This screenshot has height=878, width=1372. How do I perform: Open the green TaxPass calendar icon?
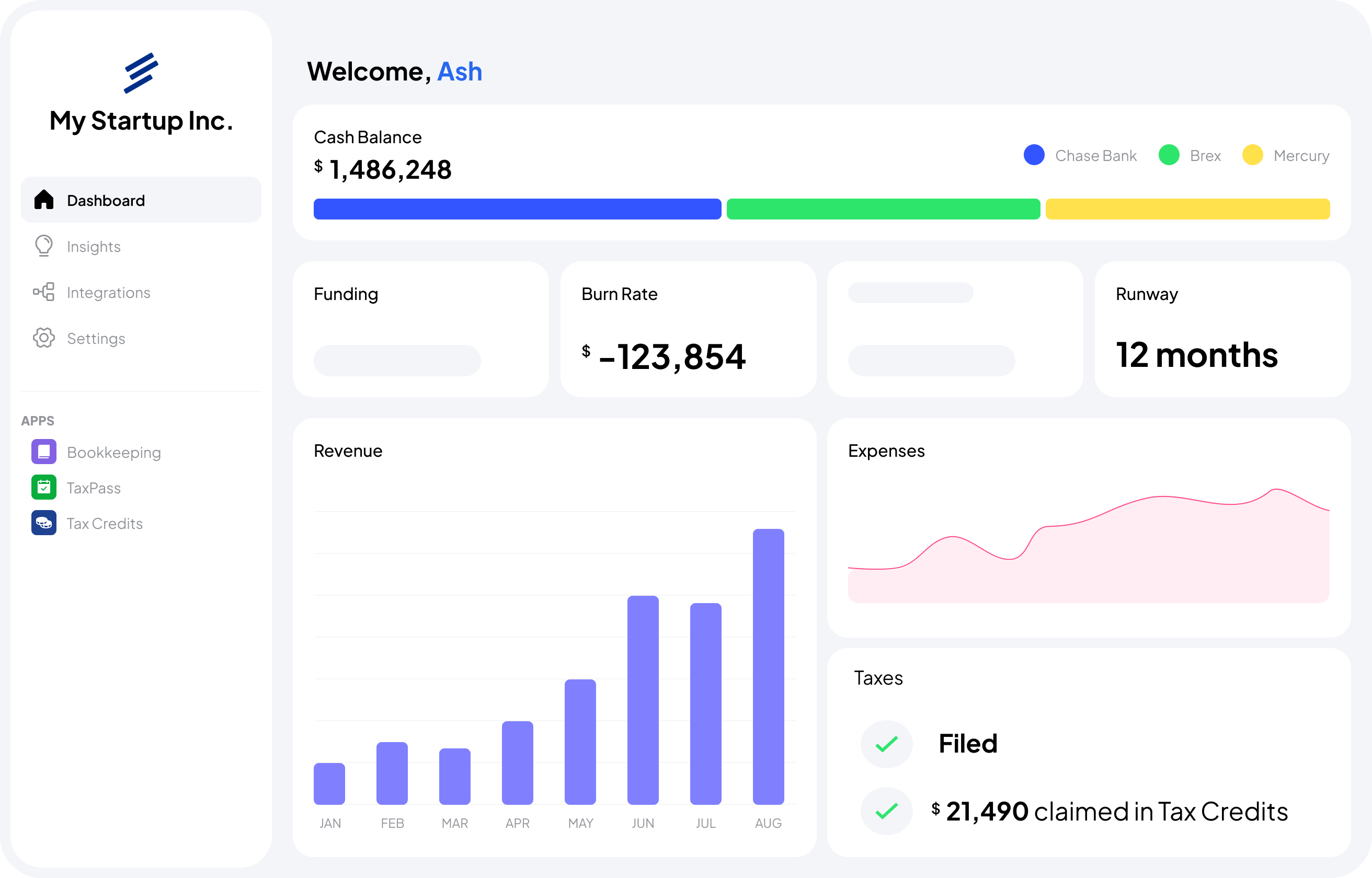pos(44,488)
